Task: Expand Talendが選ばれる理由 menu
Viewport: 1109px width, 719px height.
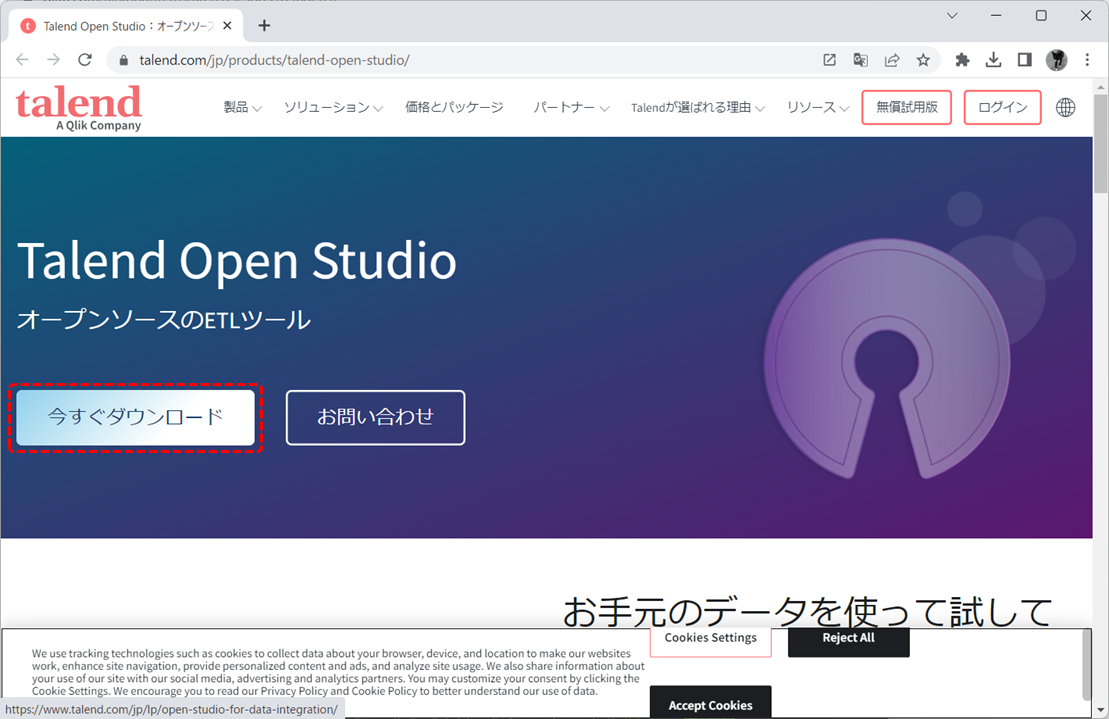Action: point(697,107)
